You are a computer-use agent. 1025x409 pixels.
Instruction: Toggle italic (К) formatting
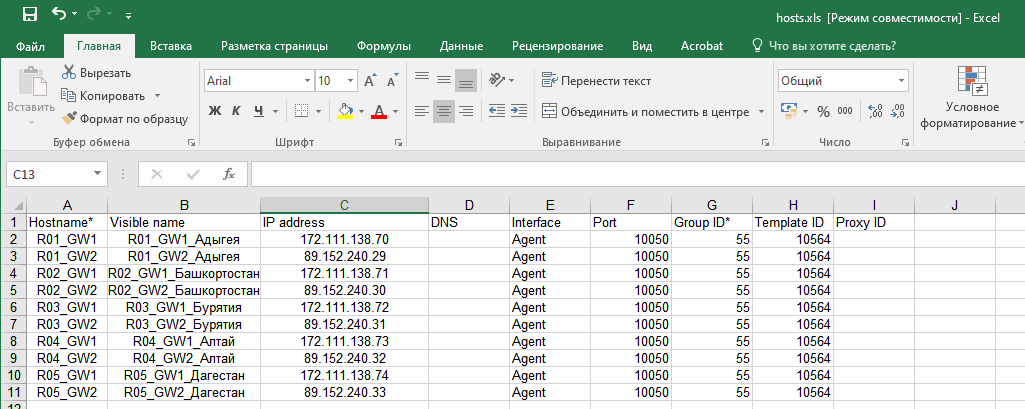[x=236, y=111]
